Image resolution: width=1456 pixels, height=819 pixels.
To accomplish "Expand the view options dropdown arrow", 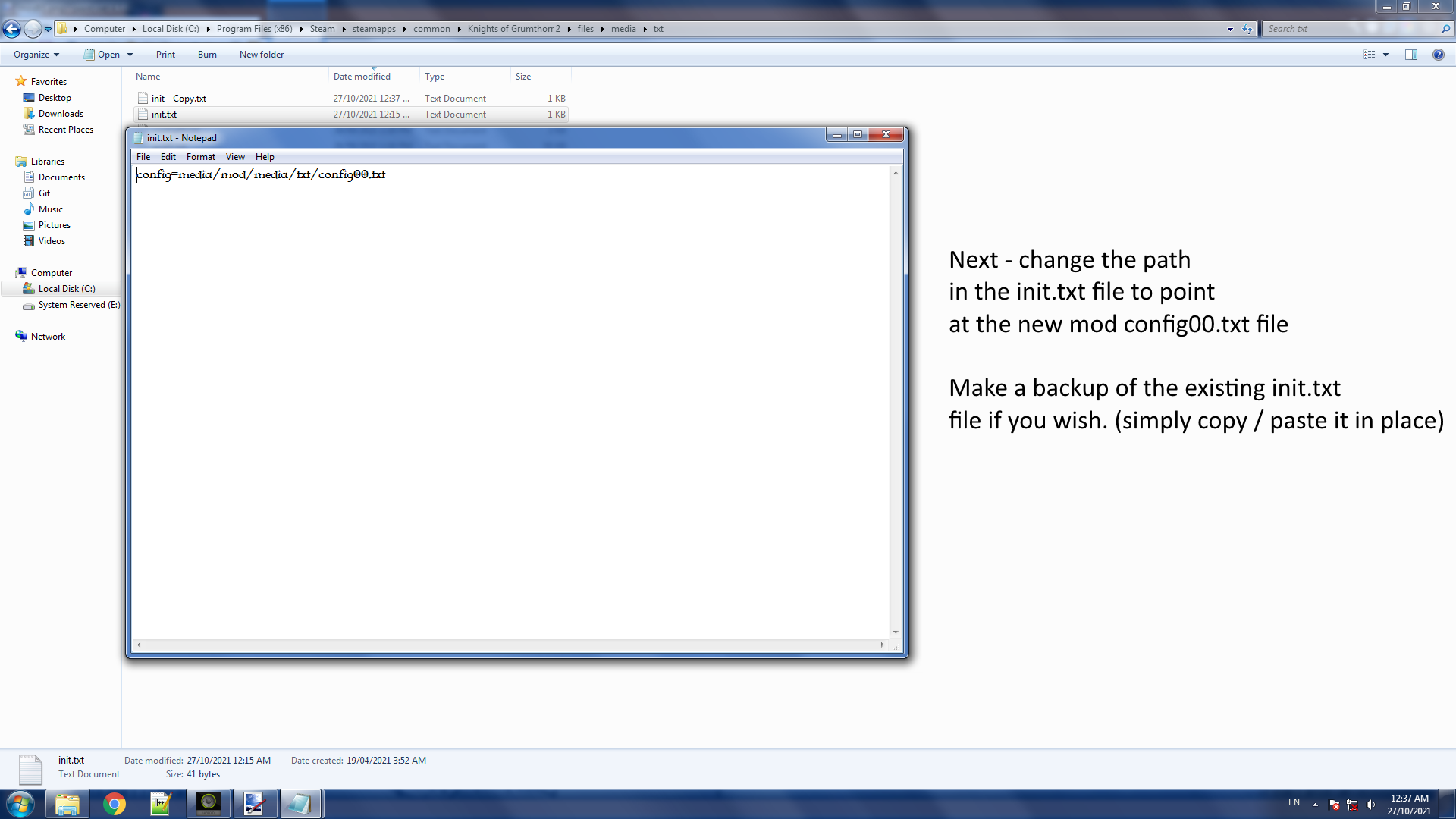I will point(1385,55).
